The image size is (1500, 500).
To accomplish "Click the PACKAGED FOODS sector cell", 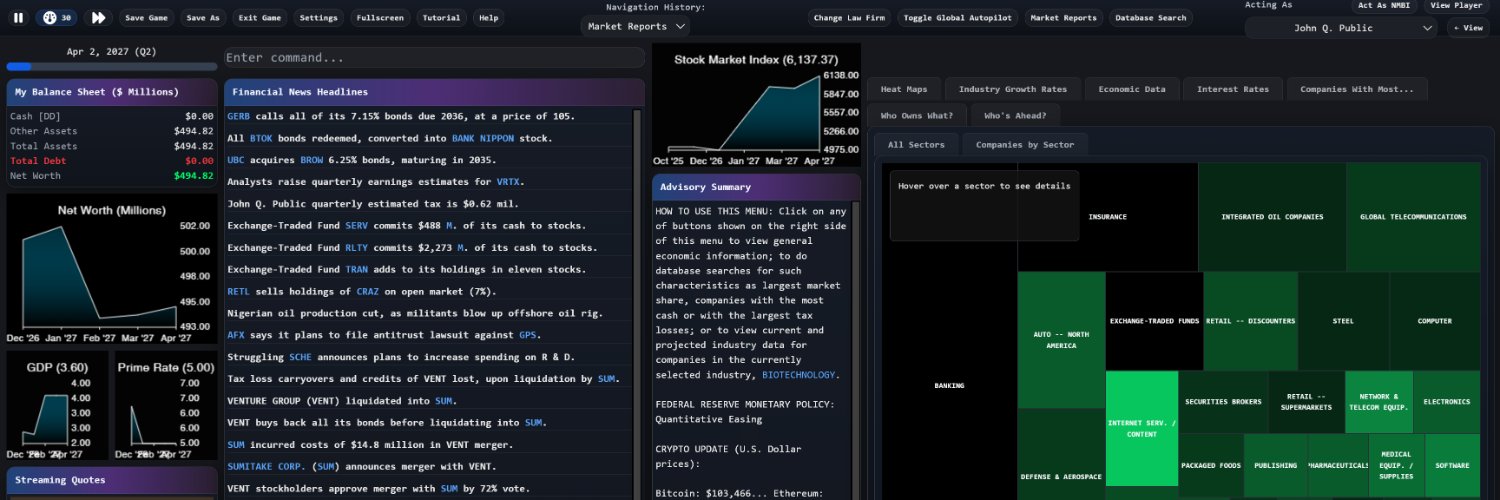I will [x=1210, y=466].
